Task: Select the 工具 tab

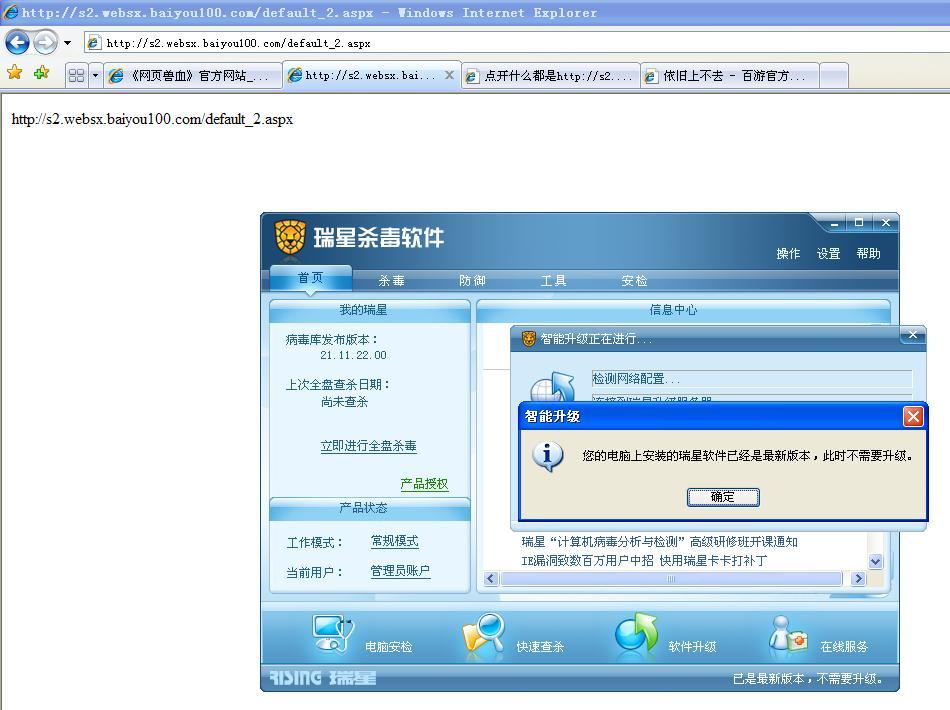Action: point(553,280)
